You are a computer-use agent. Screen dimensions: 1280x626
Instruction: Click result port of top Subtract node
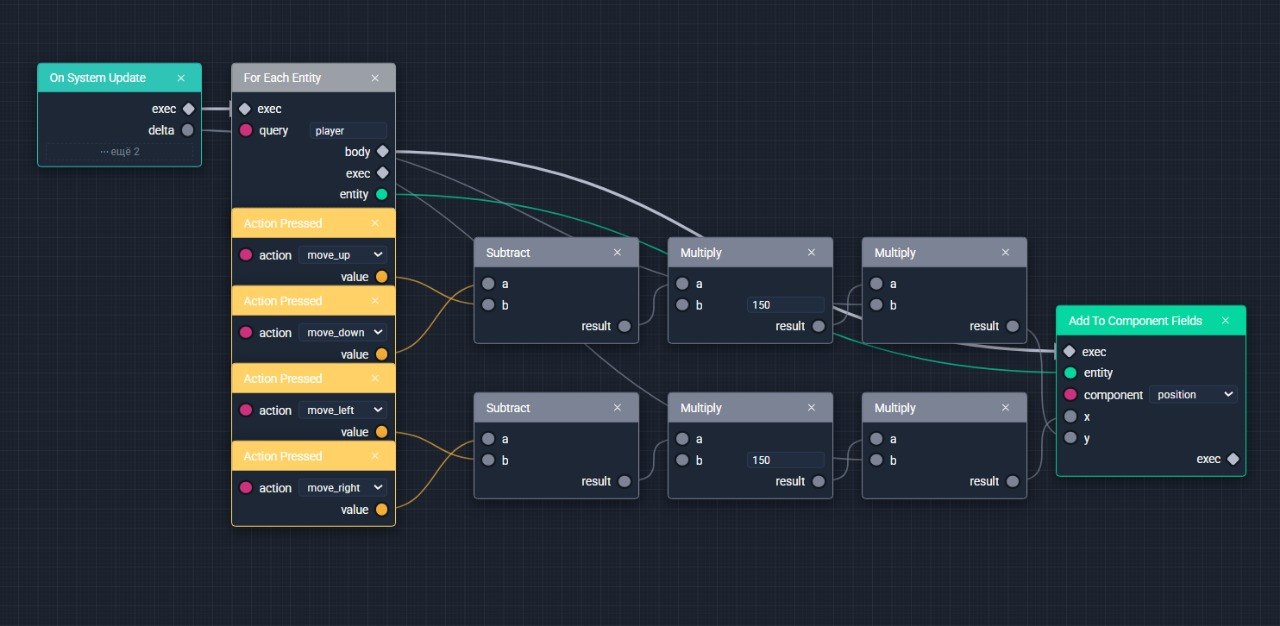pyautogui.click(x=624, y=326)
